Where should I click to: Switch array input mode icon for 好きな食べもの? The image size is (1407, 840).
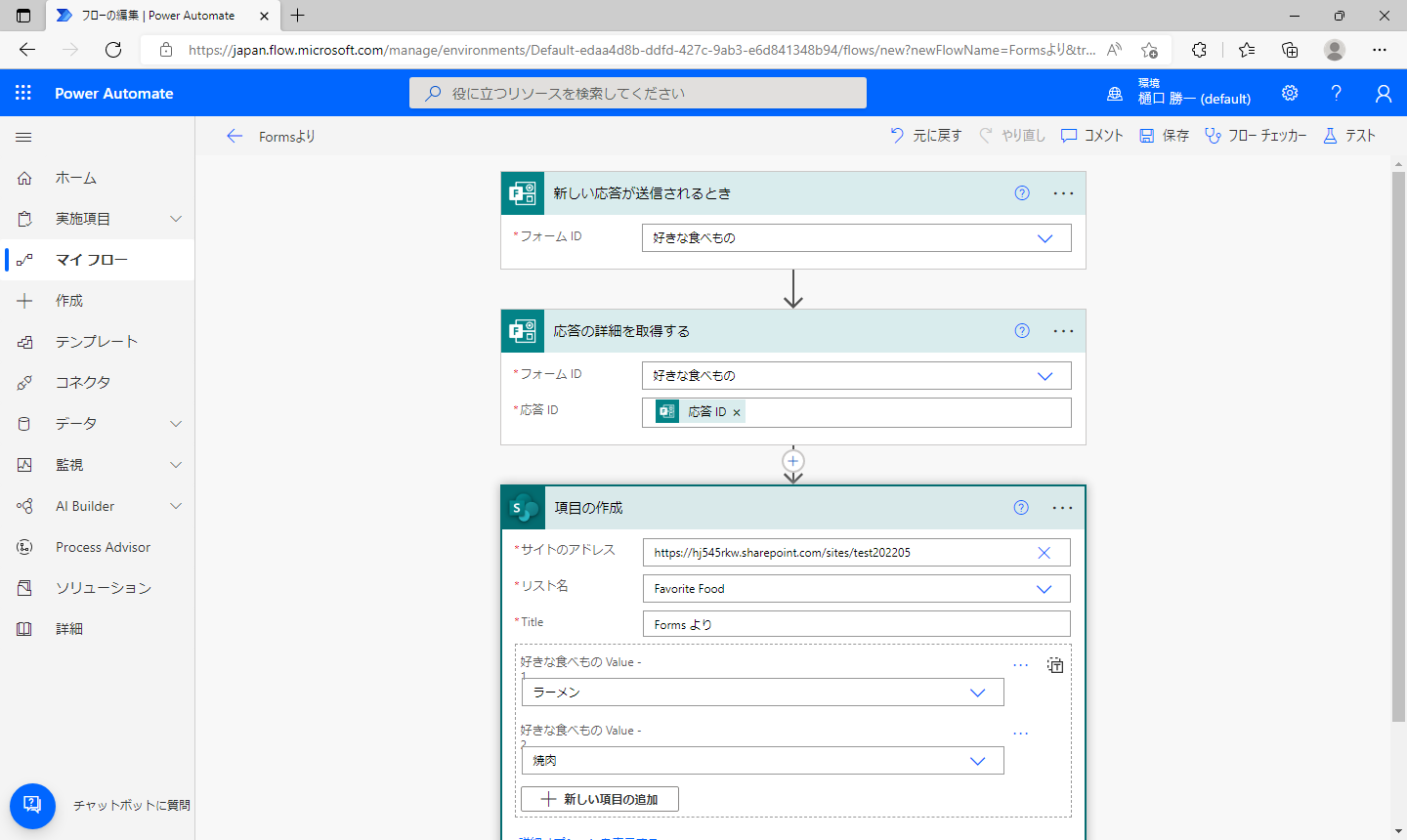(1055, 665)
